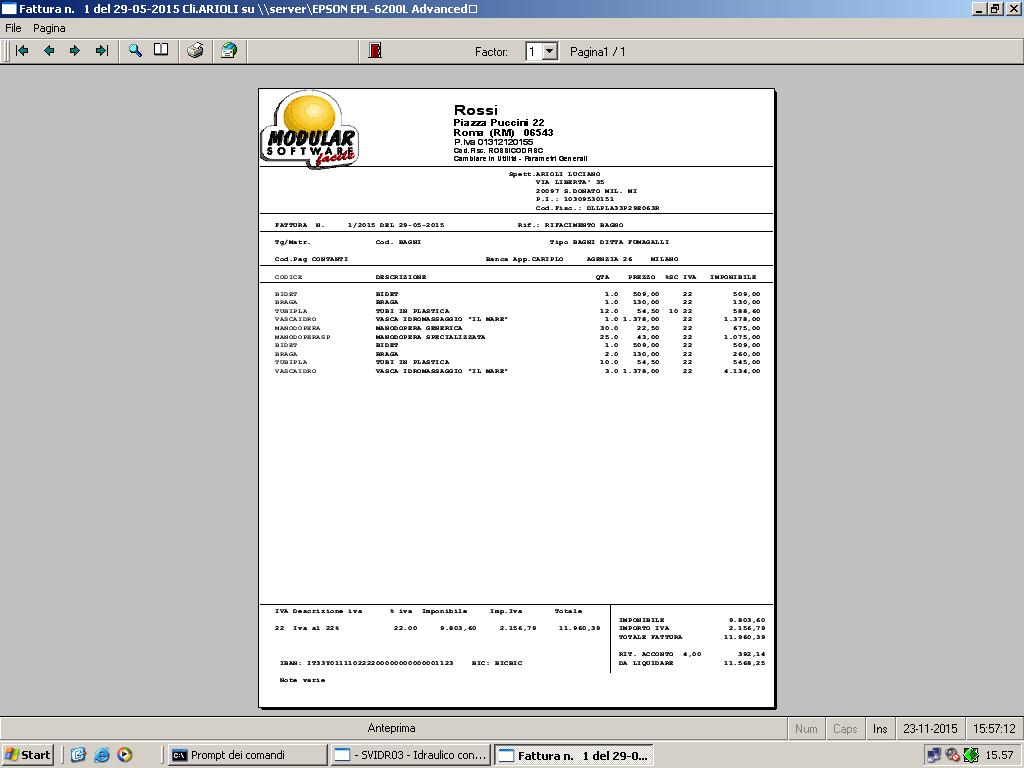1024x768 pixels.
Task: Open the Pagina menu
Action: (x=49, y=28)
